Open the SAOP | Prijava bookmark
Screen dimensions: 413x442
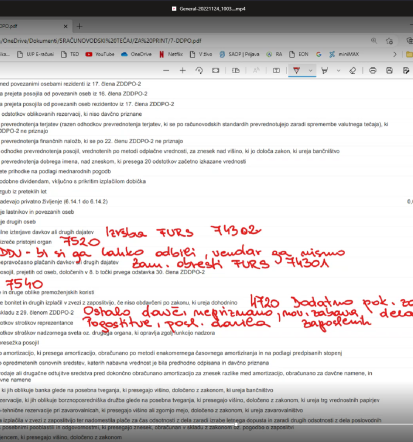pyautogui.click(x=239, y=54)
